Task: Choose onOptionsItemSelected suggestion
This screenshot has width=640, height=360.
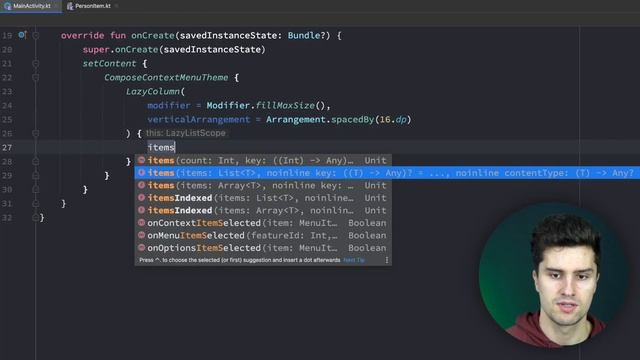Action: [x=263, y=248]
